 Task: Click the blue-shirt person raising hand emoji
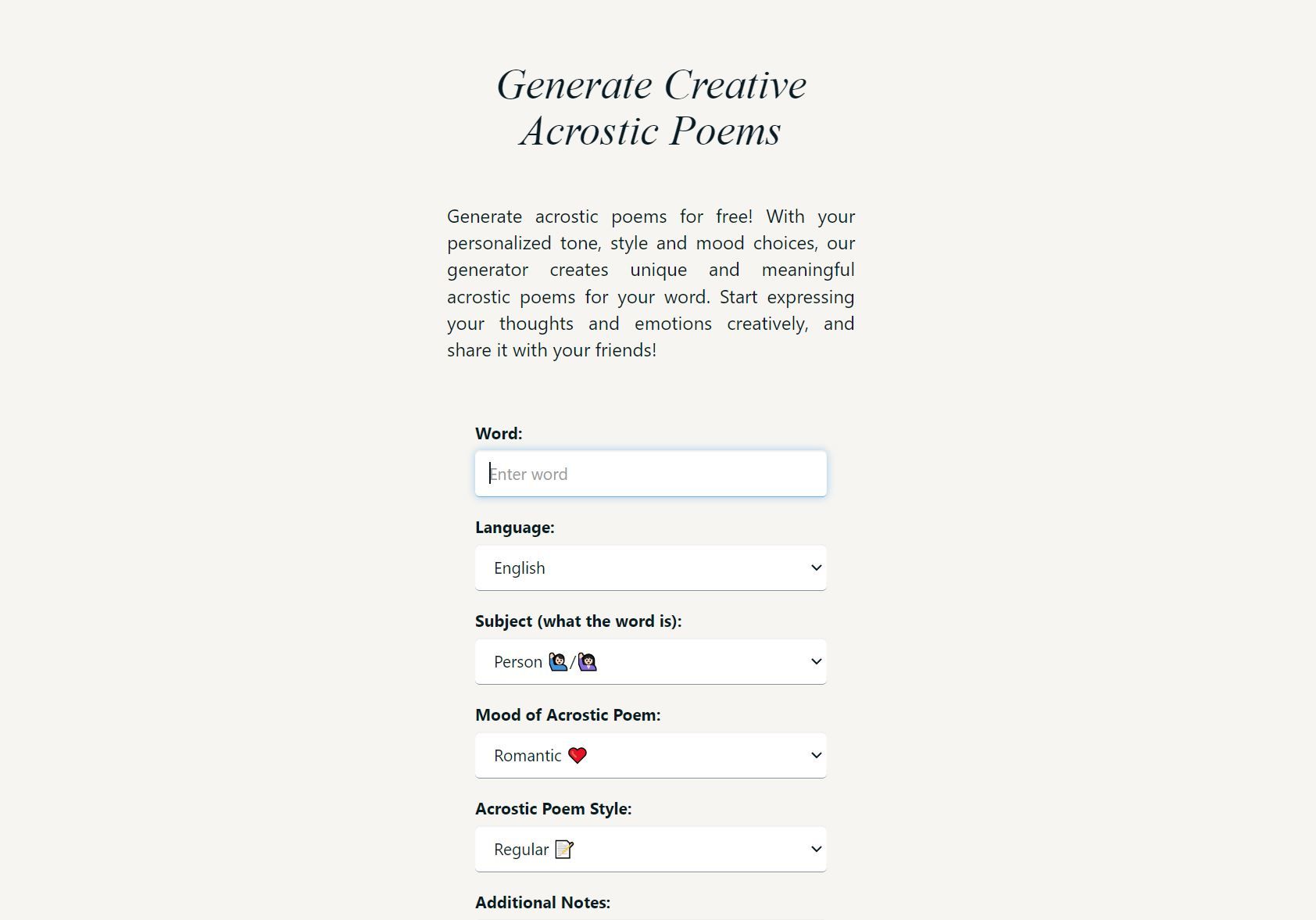(558, 662)
